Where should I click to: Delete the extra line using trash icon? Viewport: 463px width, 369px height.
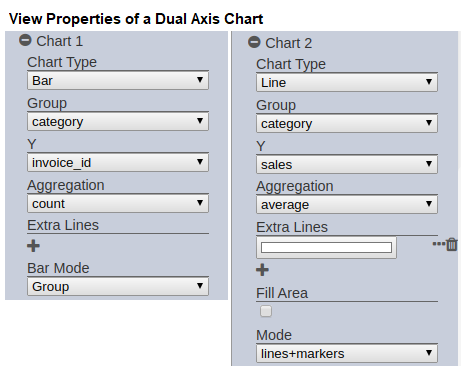pos(452,244)
